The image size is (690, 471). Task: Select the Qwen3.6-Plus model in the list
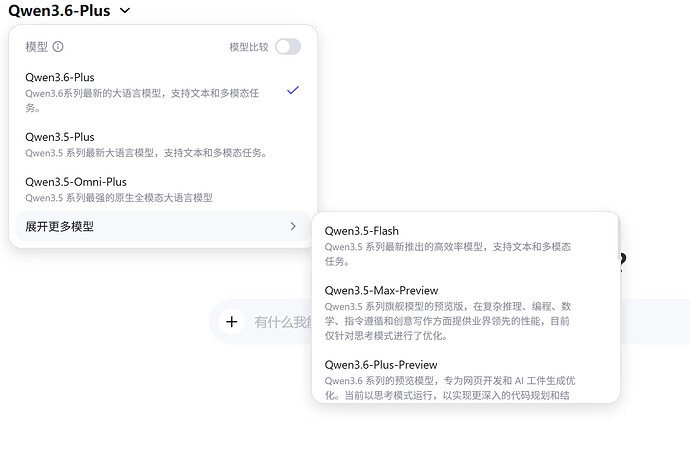60,77
